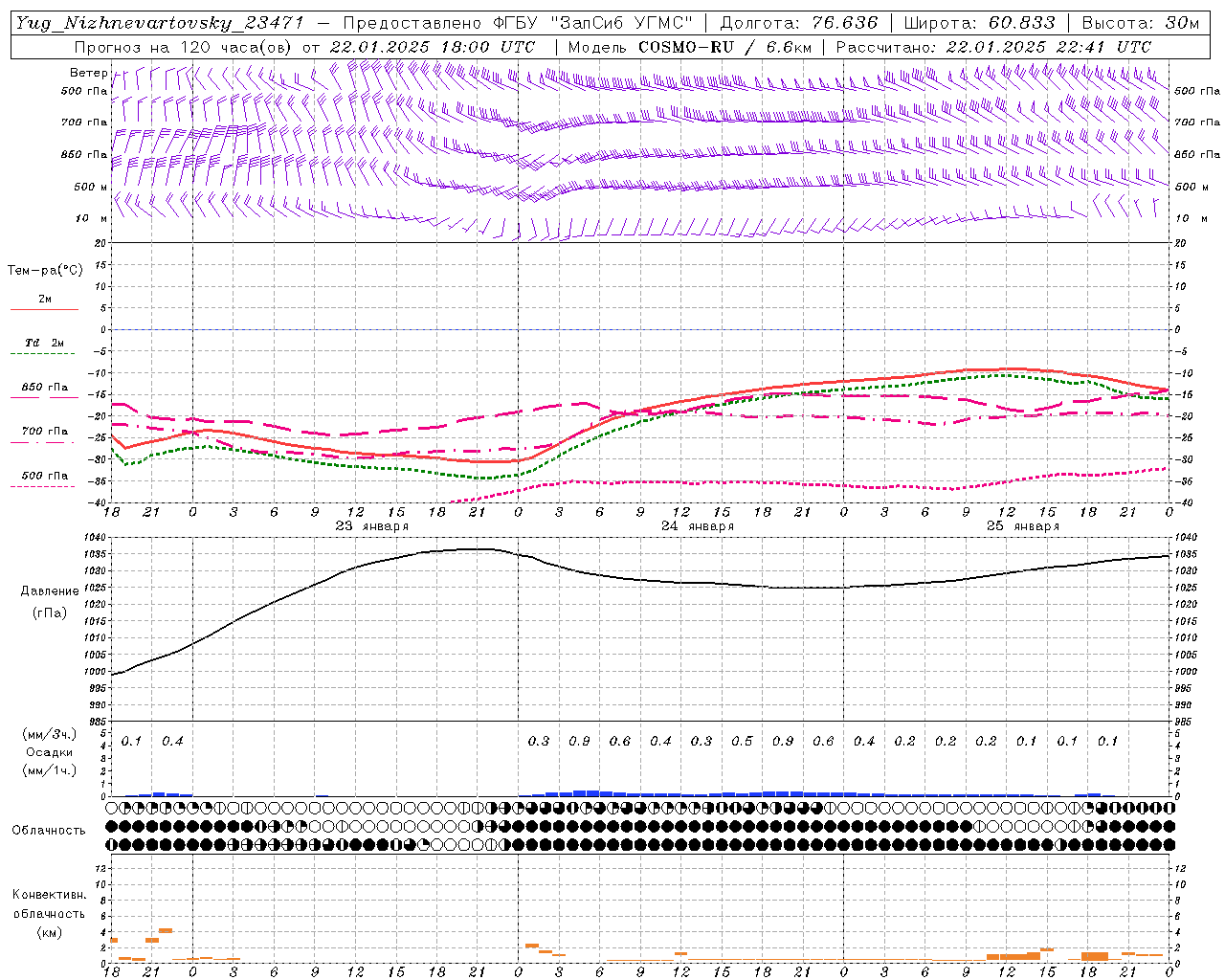The width and height of the screenshot is (1225, 980).
Task: Click the 10 м wind level label on left
Action: pyautogui.click(x=92, y=218)
